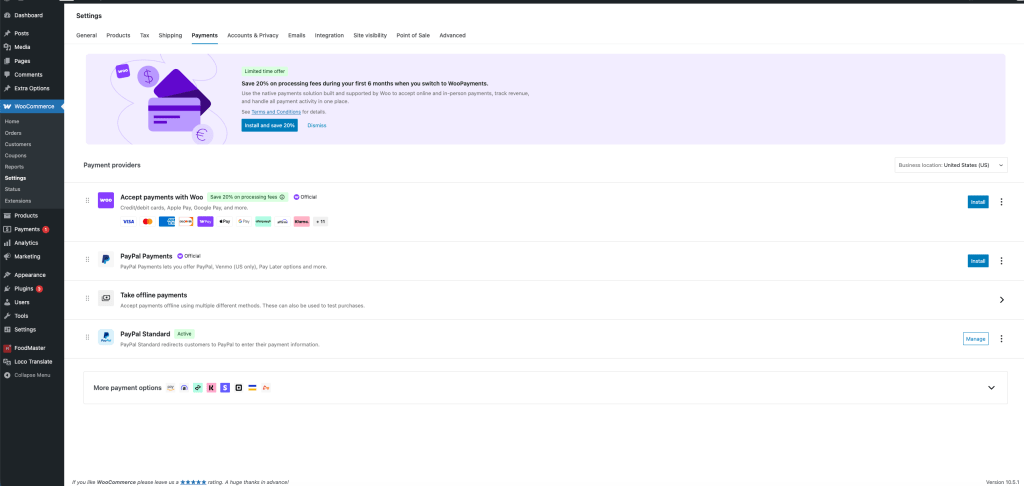Click the Install and save 20% button
Screen dimensions: 1024x486
pos(269,125)
